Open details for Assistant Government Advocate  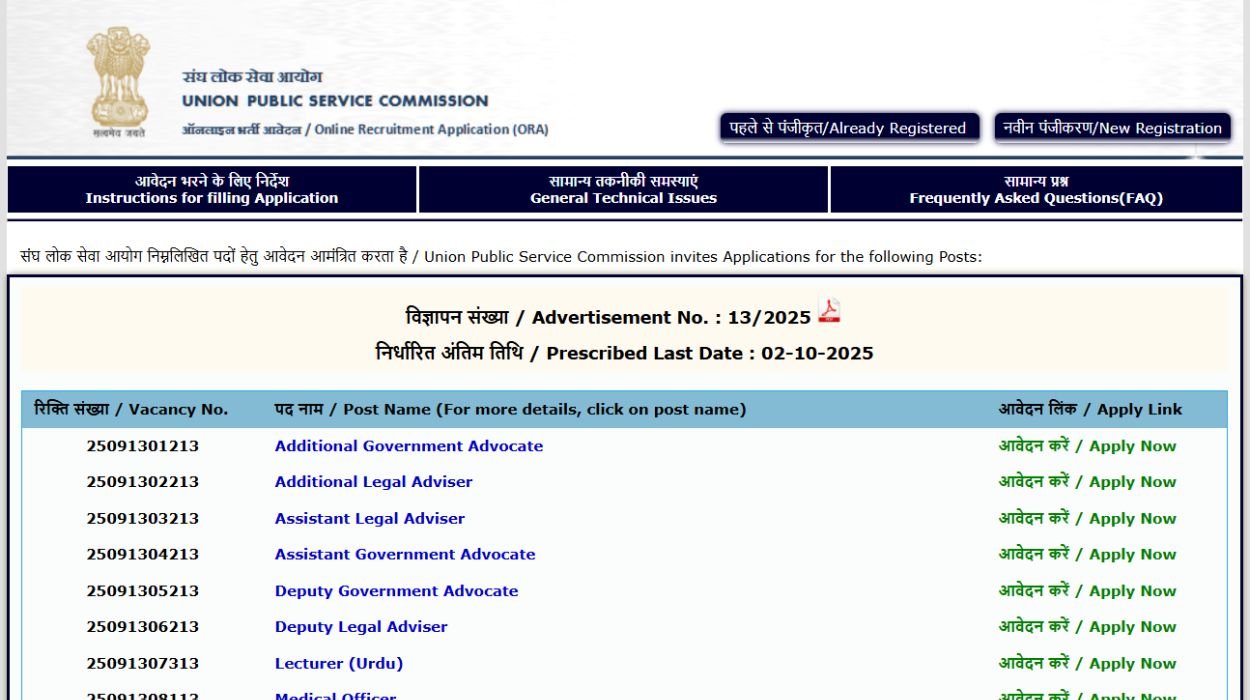[405, 554]
